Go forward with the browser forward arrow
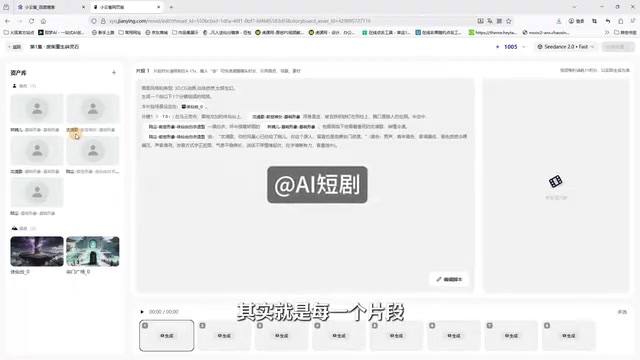The height and width of the screenshot is (360, 640). click(x=19, y=21)
